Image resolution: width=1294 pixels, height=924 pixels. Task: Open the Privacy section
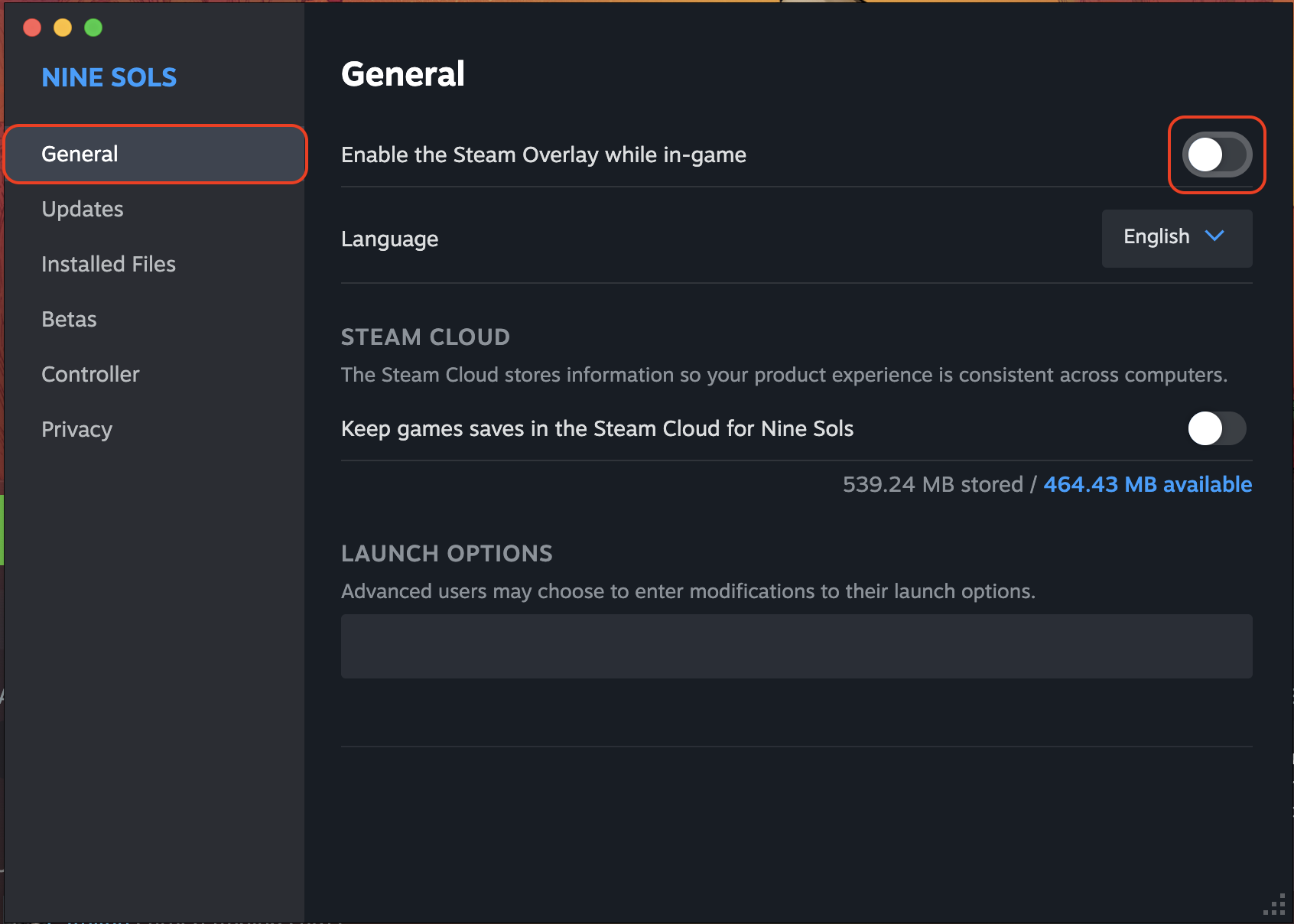(x=76, y=429)
